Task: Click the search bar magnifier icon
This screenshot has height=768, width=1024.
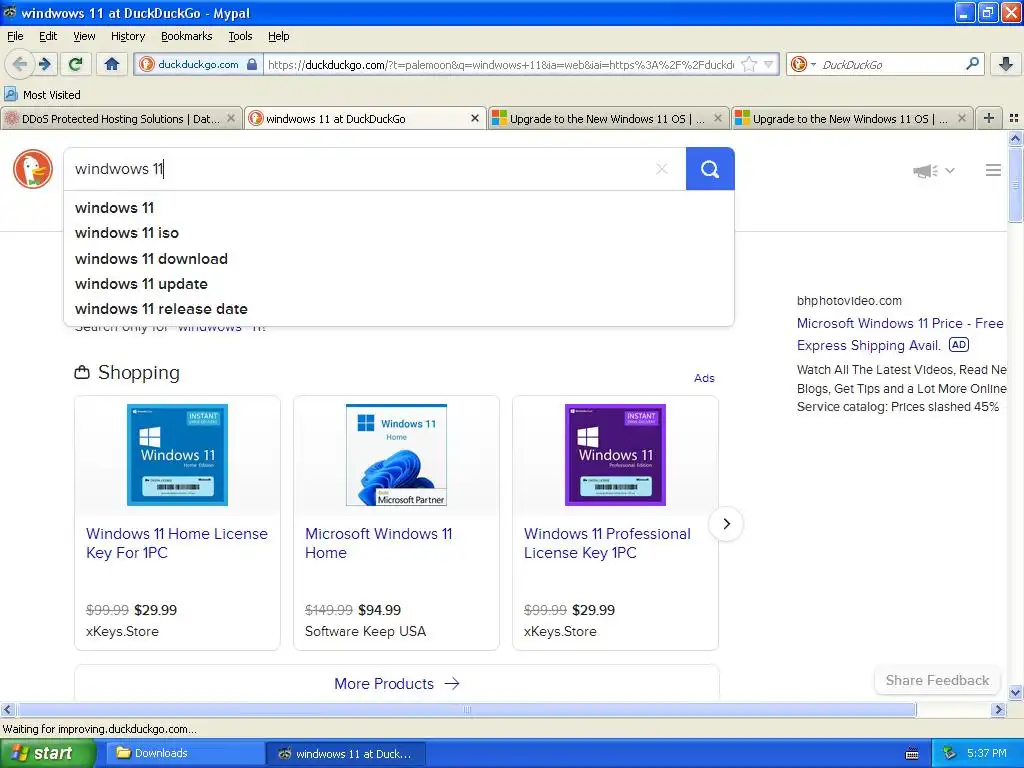Action: (972, 64)
